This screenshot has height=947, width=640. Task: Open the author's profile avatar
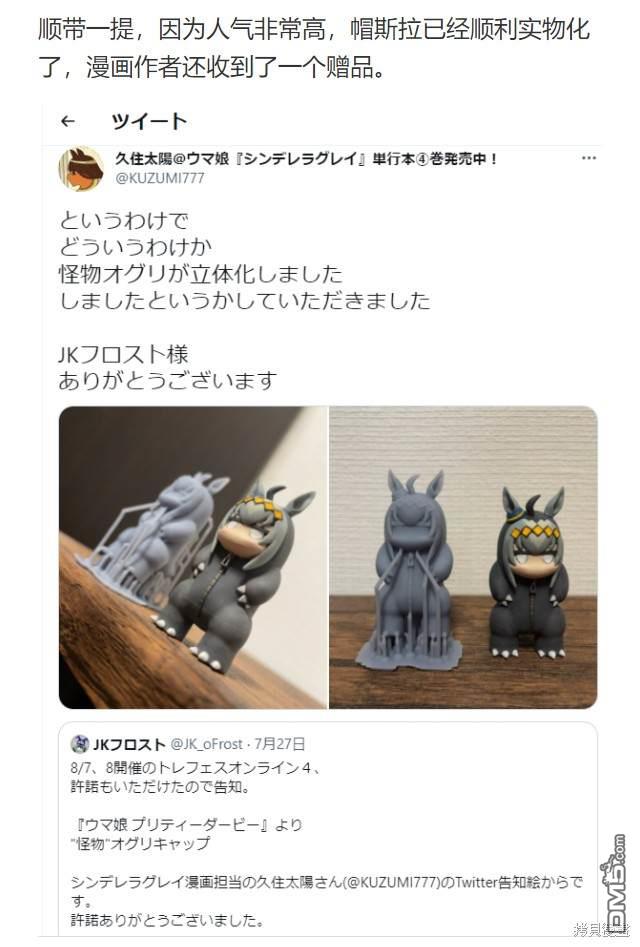[x=81, y=169]
